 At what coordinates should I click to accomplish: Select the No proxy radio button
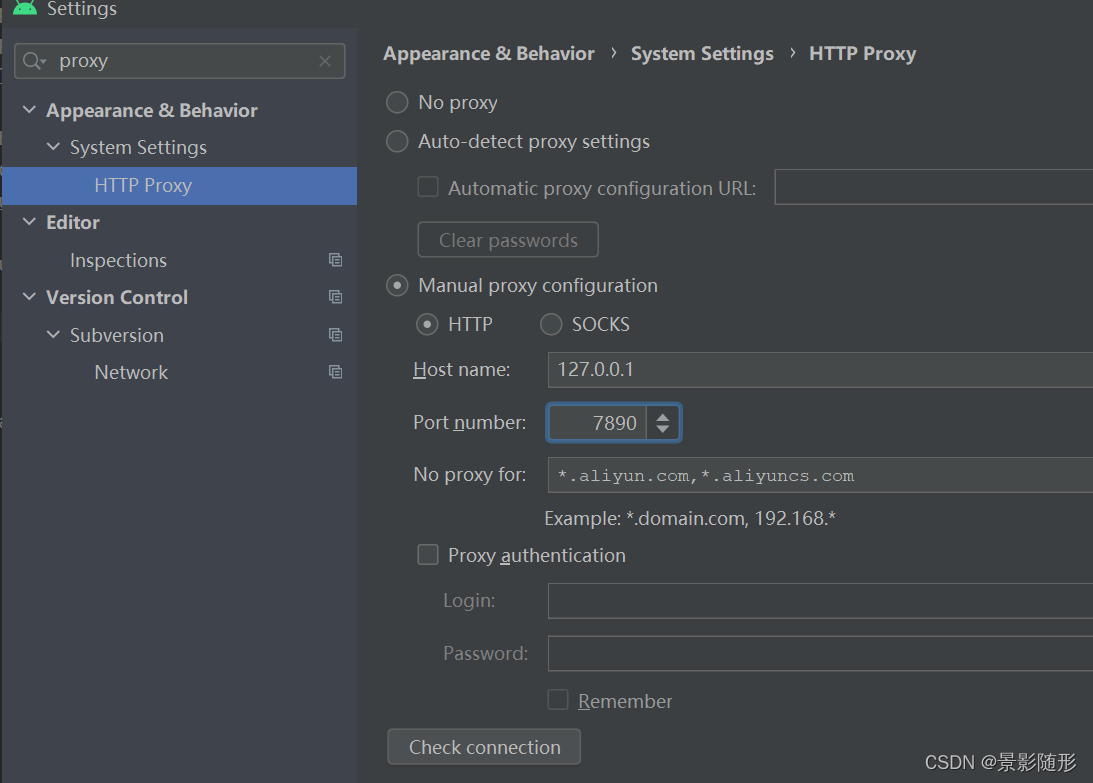397,102
